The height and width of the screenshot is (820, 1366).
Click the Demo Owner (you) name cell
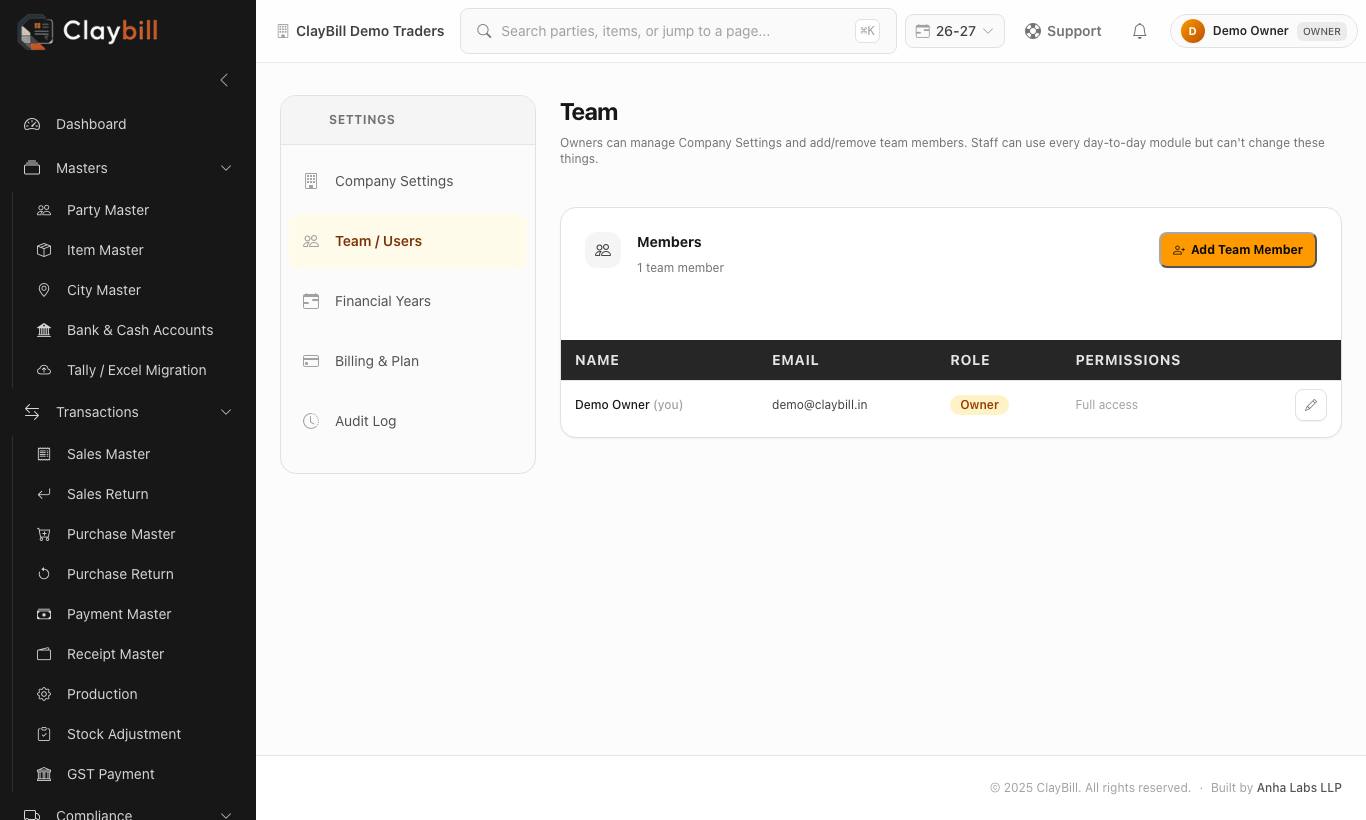tap(629, 405)
